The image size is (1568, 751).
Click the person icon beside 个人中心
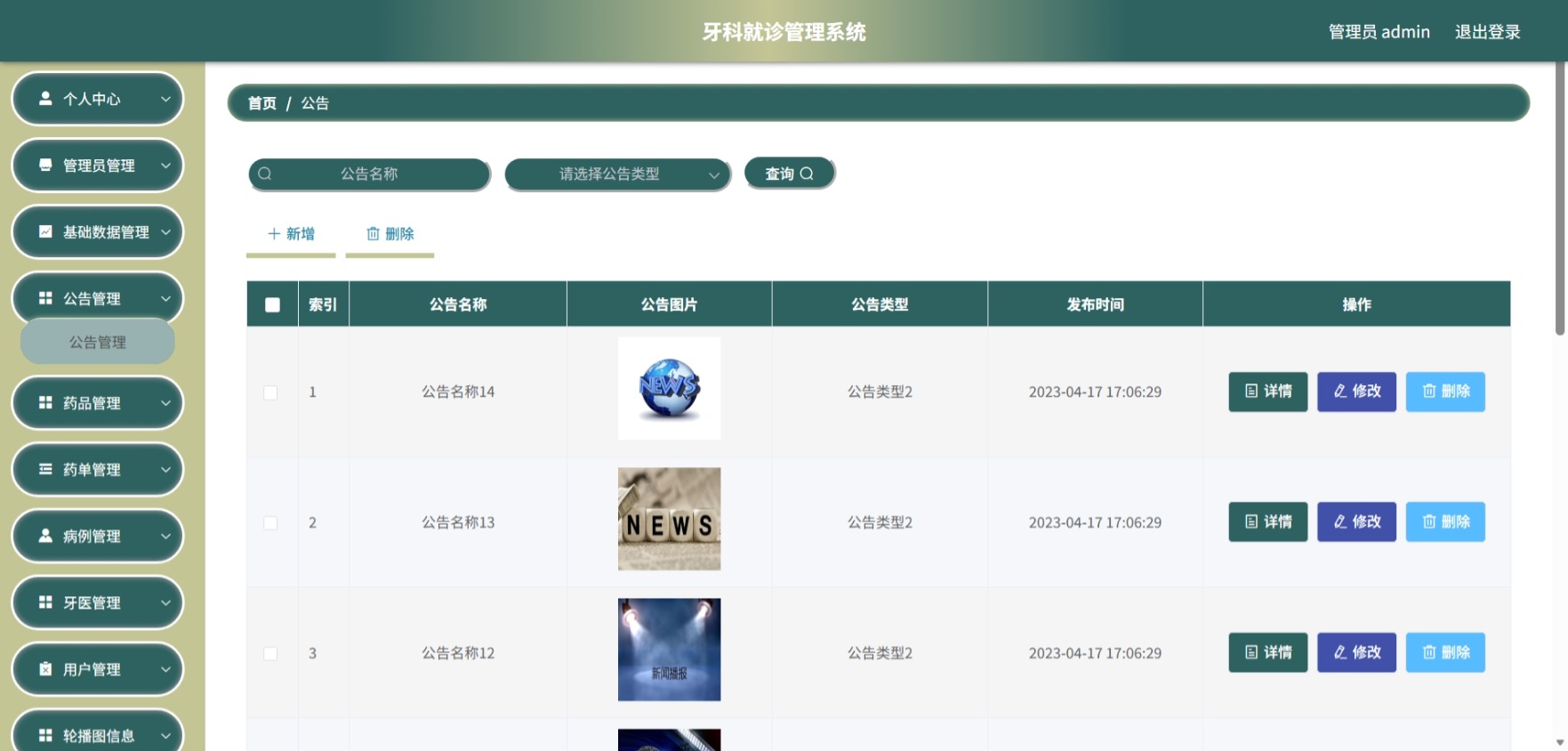click(x=45, y=99)
